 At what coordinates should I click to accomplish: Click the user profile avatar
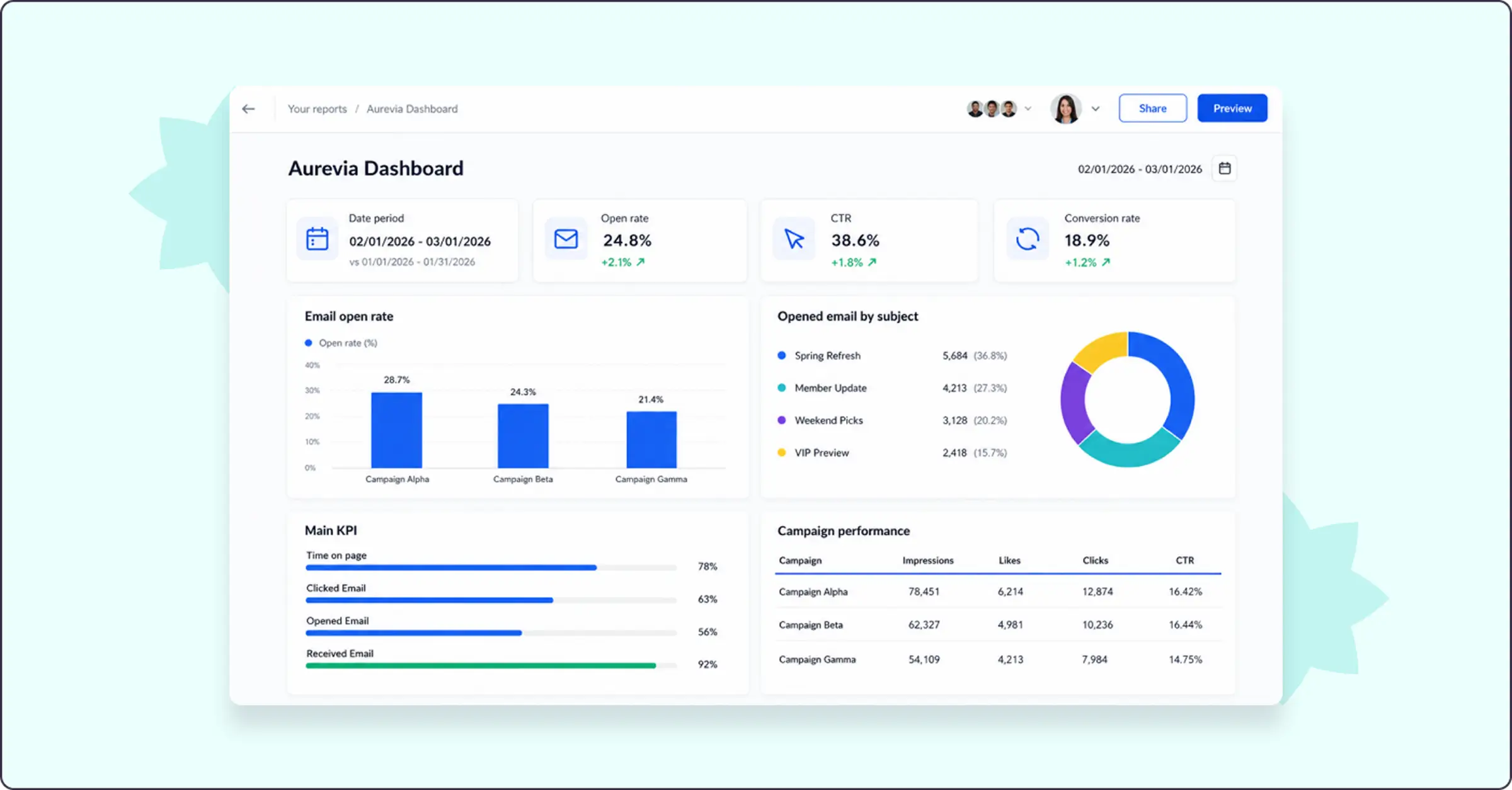(x=1066, y=108)
